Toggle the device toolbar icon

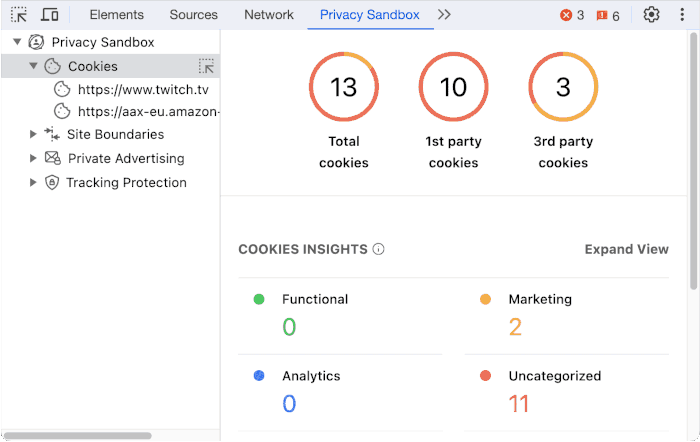(49, 15)
